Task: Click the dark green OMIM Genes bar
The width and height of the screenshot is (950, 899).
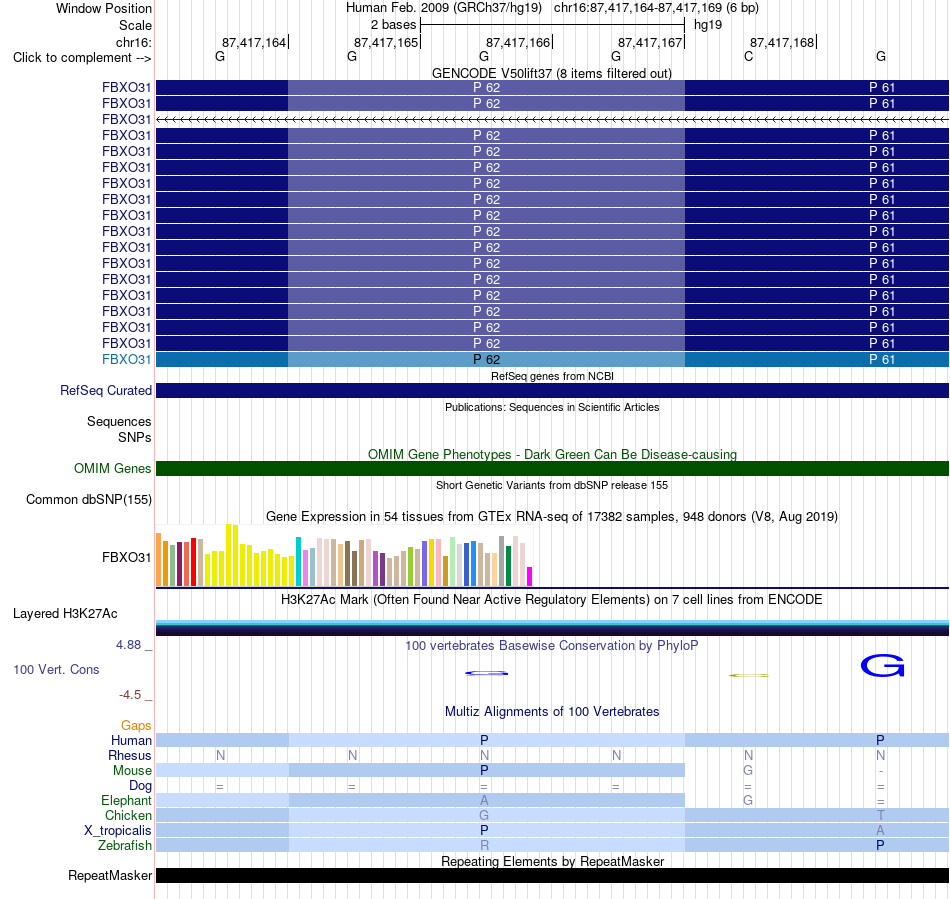Action: point(552,468)
